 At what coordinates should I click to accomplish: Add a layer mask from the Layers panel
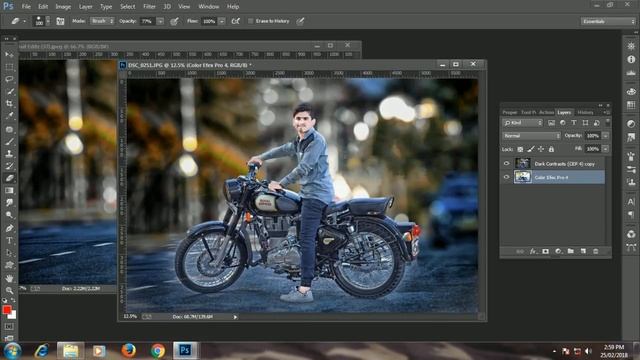point(545,251)
